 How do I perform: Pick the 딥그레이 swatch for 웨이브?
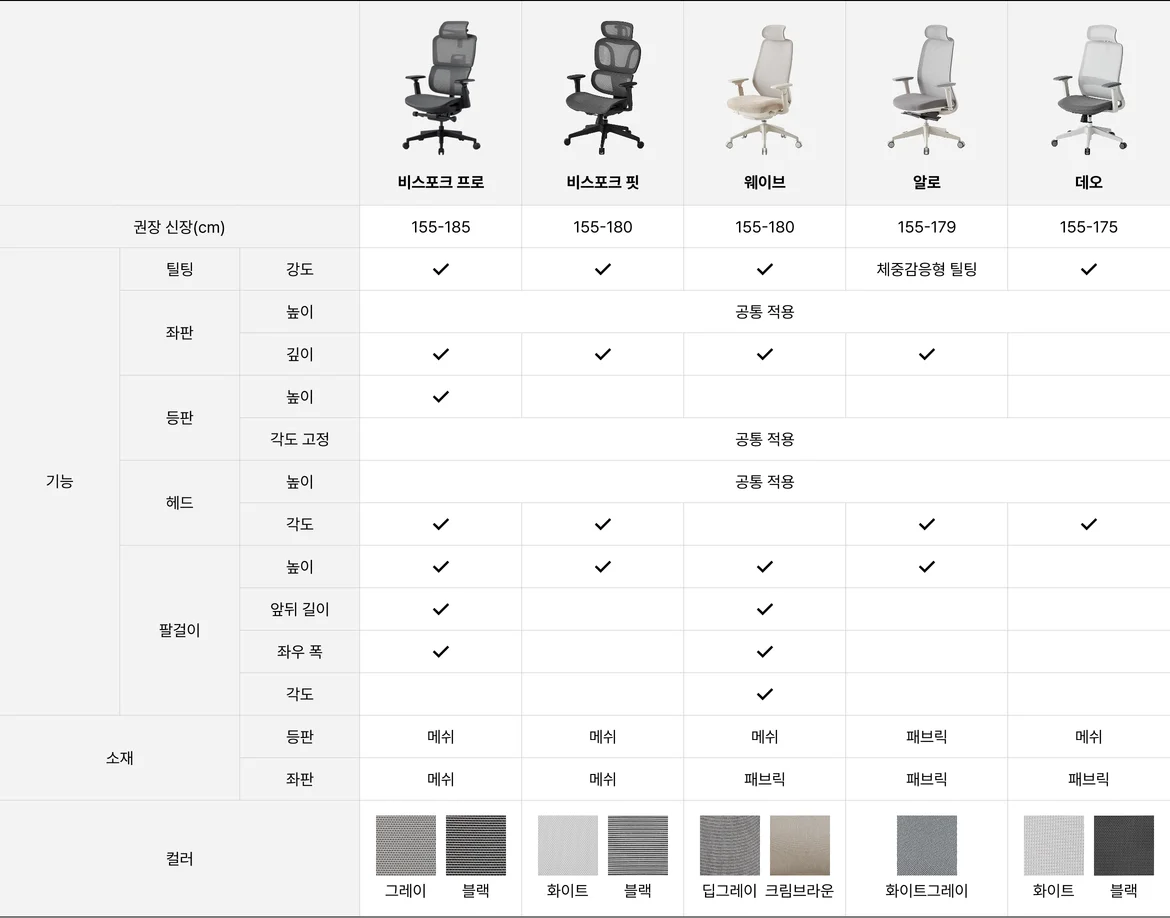pyautogui.click(x=730, y=845)
